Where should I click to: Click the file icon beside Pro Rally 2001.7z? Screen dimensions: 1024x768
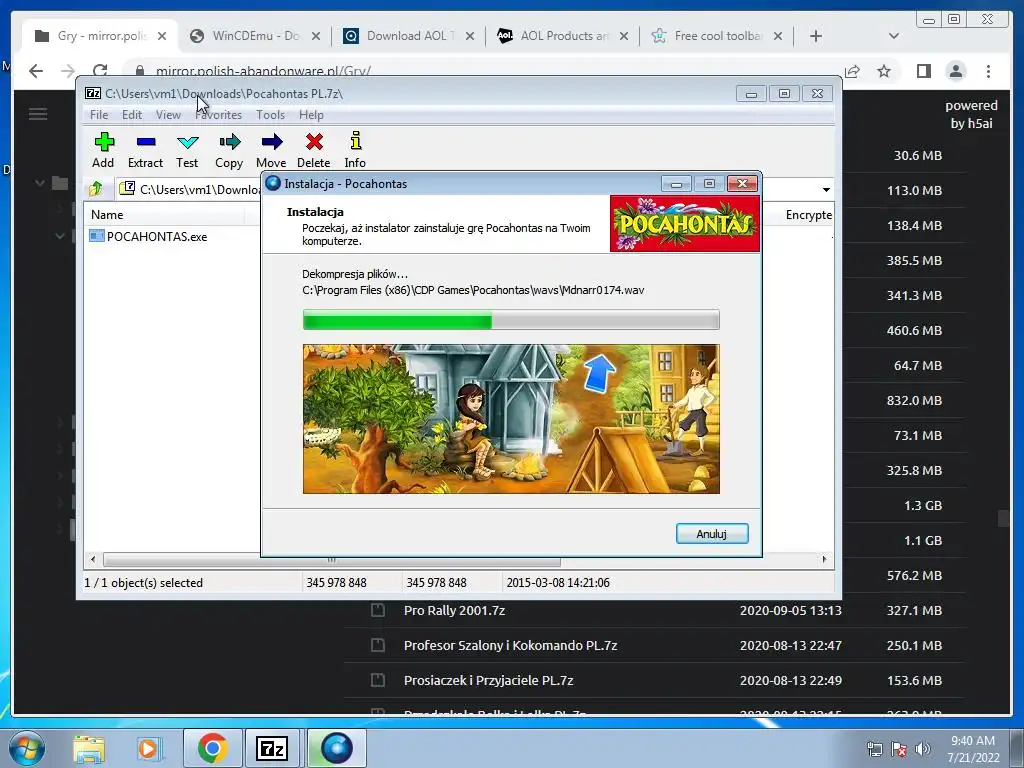tap(378, 611)
